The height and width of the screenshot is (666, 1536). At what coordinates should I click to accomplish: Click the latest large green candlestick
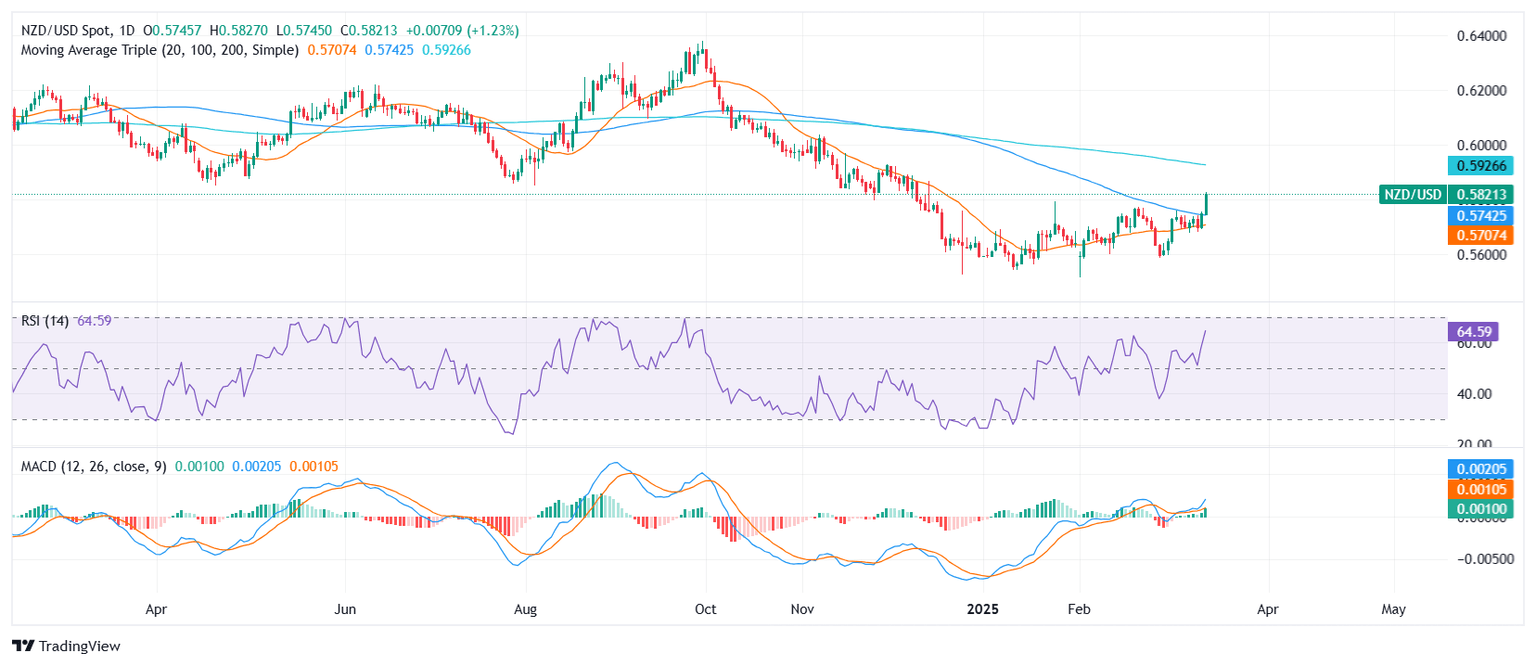click(1207, 204)
